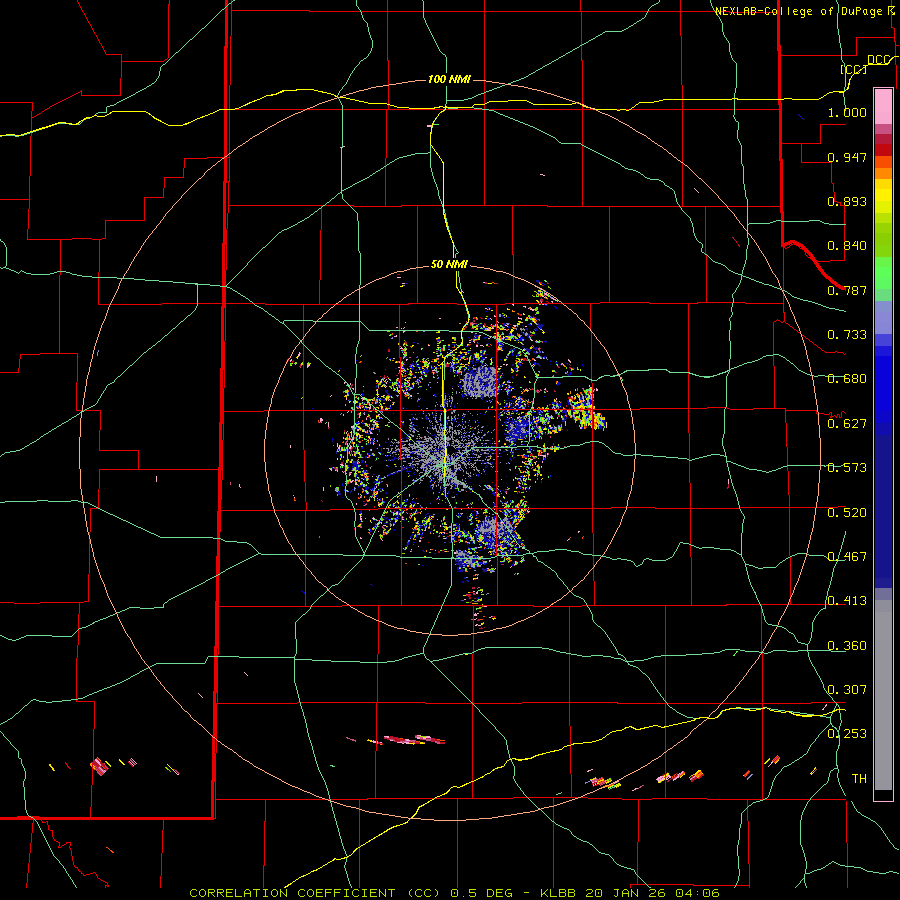Click the KLBB station identifier in caption
Screen dimensions: 900x900
[559, 893]
